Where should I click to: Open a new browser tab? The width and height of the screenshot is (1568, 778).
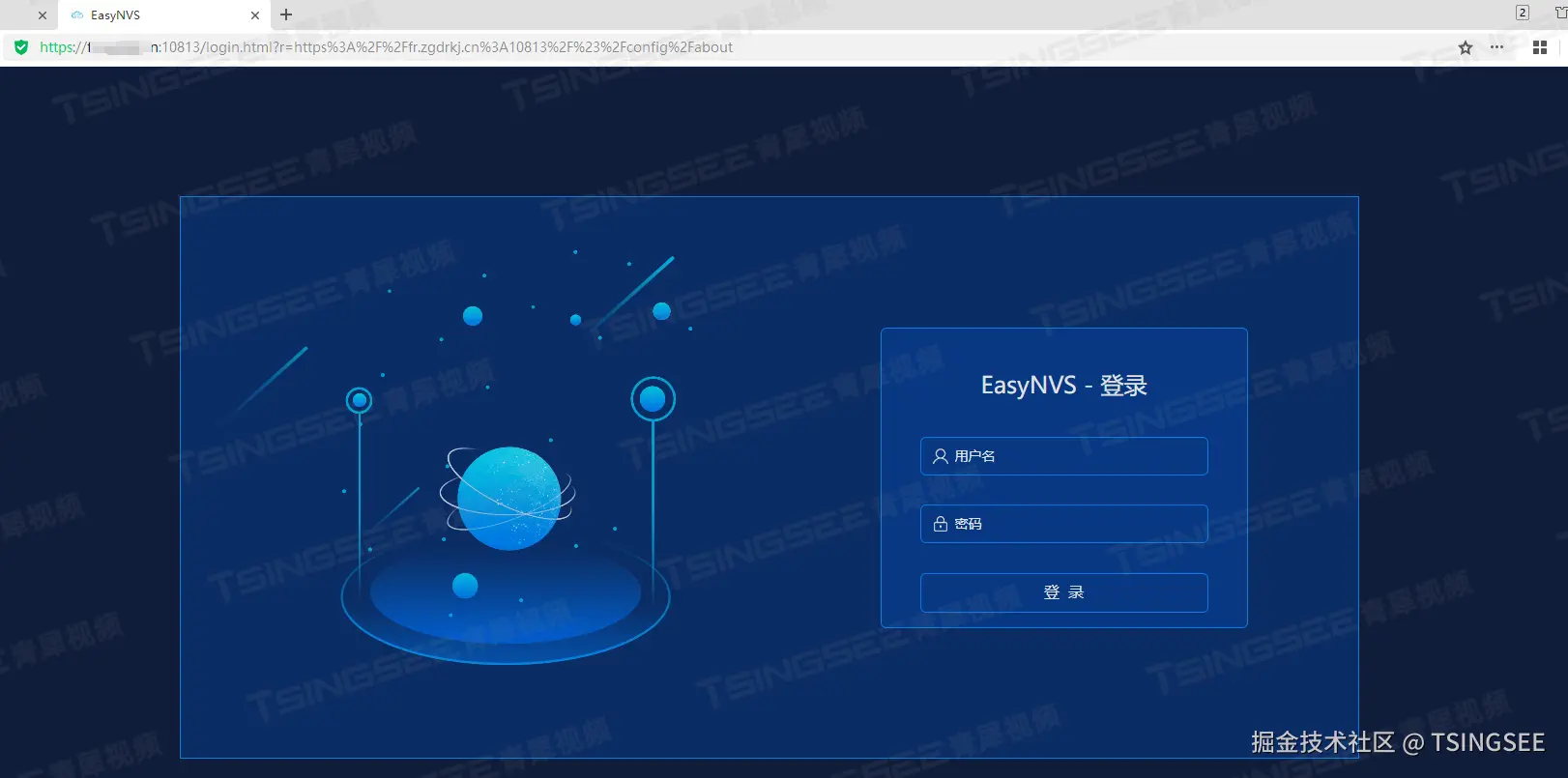tap(286, 14)
